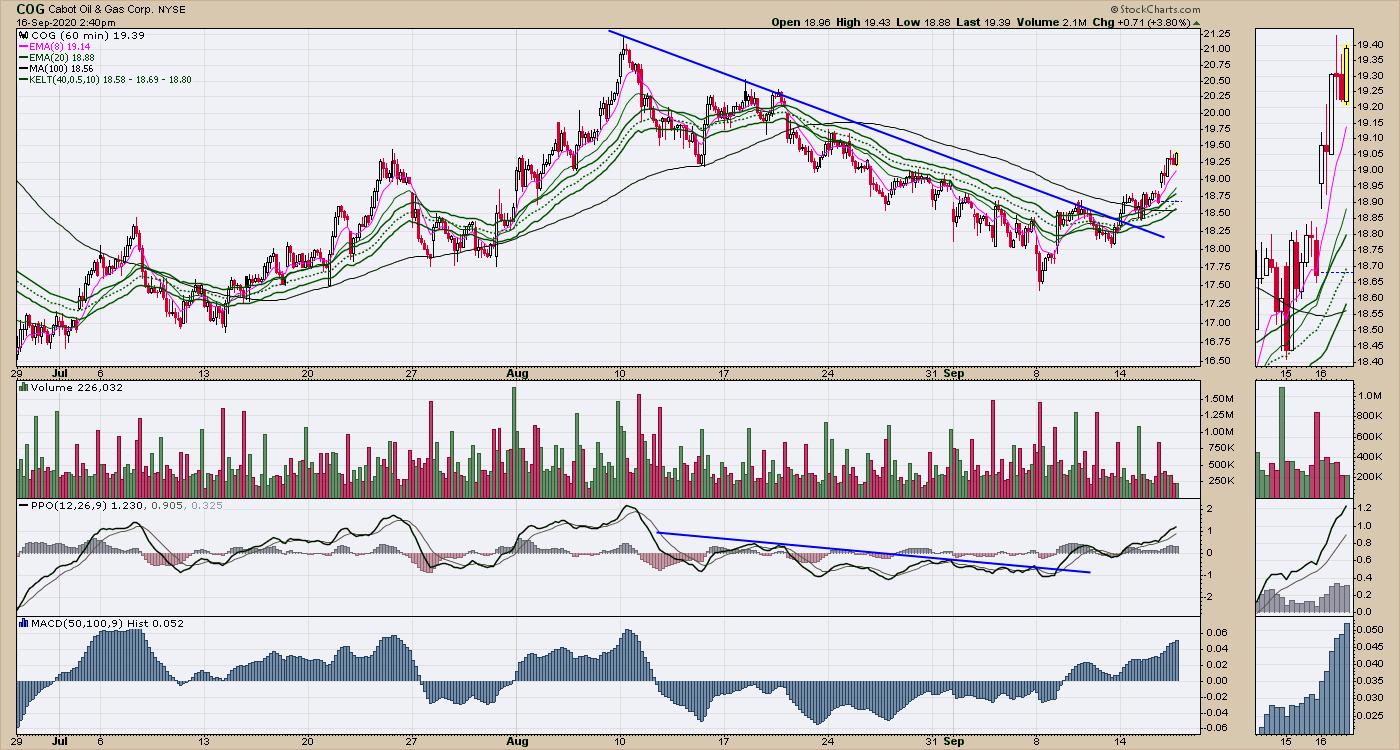The height and width of the screenshot is (750, 1400).
Task: Click the magenta EMA(8) legend line marker
Action: (24, 46)
